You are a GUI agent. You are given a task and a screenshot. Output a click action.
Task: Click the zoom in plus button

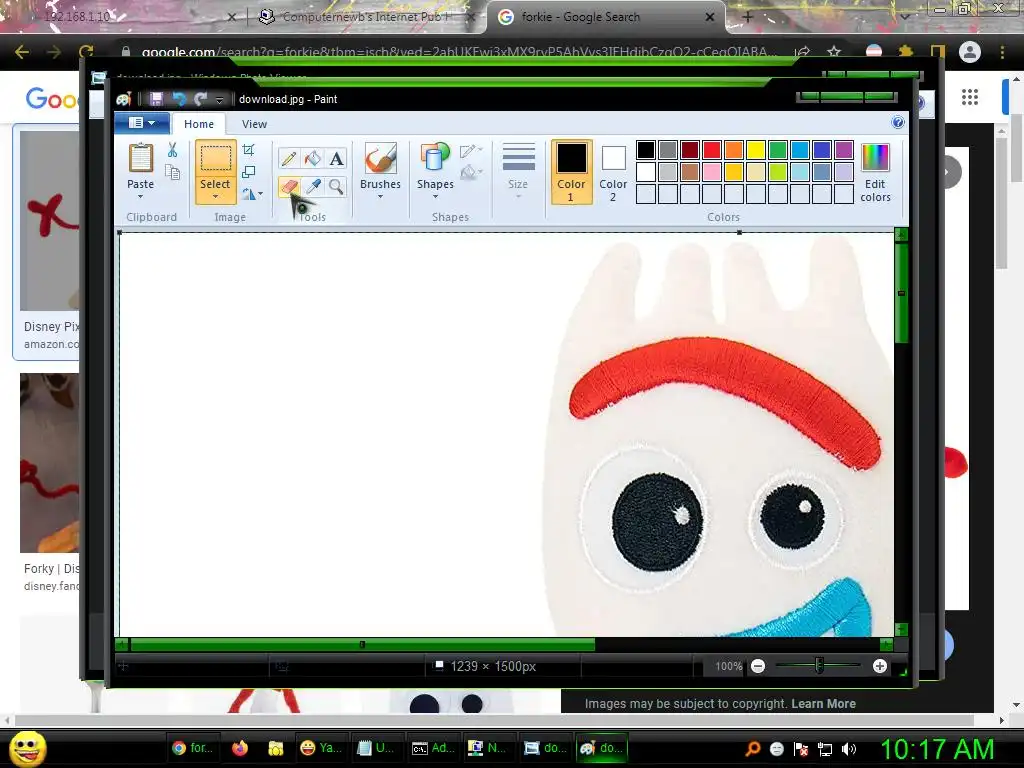point(880,666)
